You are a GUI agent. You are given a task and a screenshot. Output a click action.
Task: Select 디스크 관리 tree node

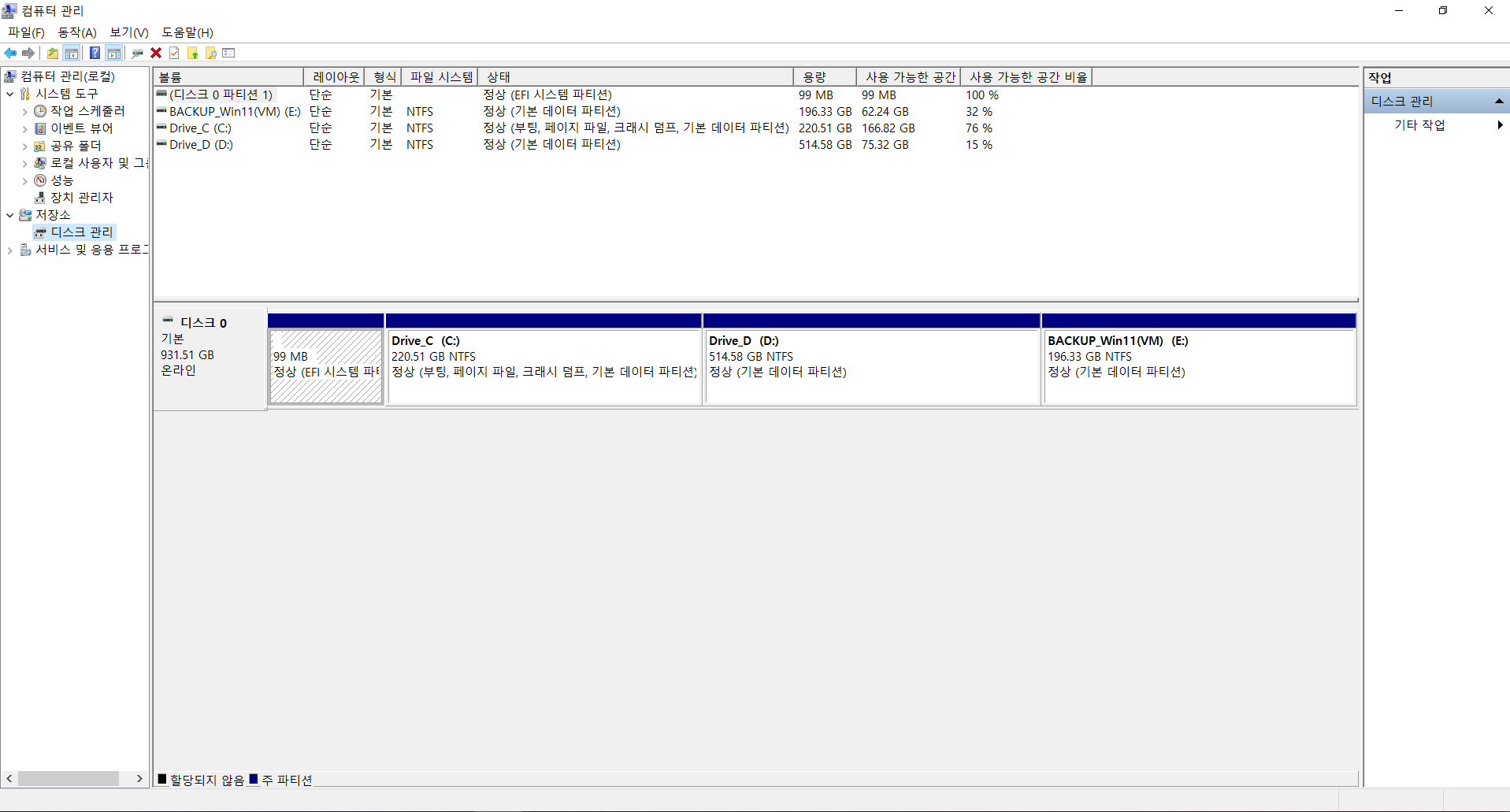click(x=82, y=232)
